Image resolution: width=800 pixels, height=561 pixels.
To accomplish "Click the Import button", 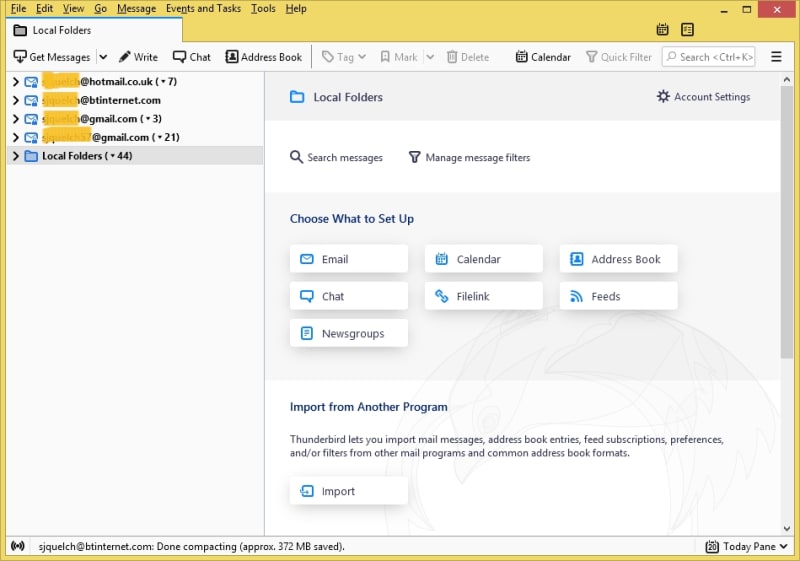I will pyautogui.click(x=349, y=491).
